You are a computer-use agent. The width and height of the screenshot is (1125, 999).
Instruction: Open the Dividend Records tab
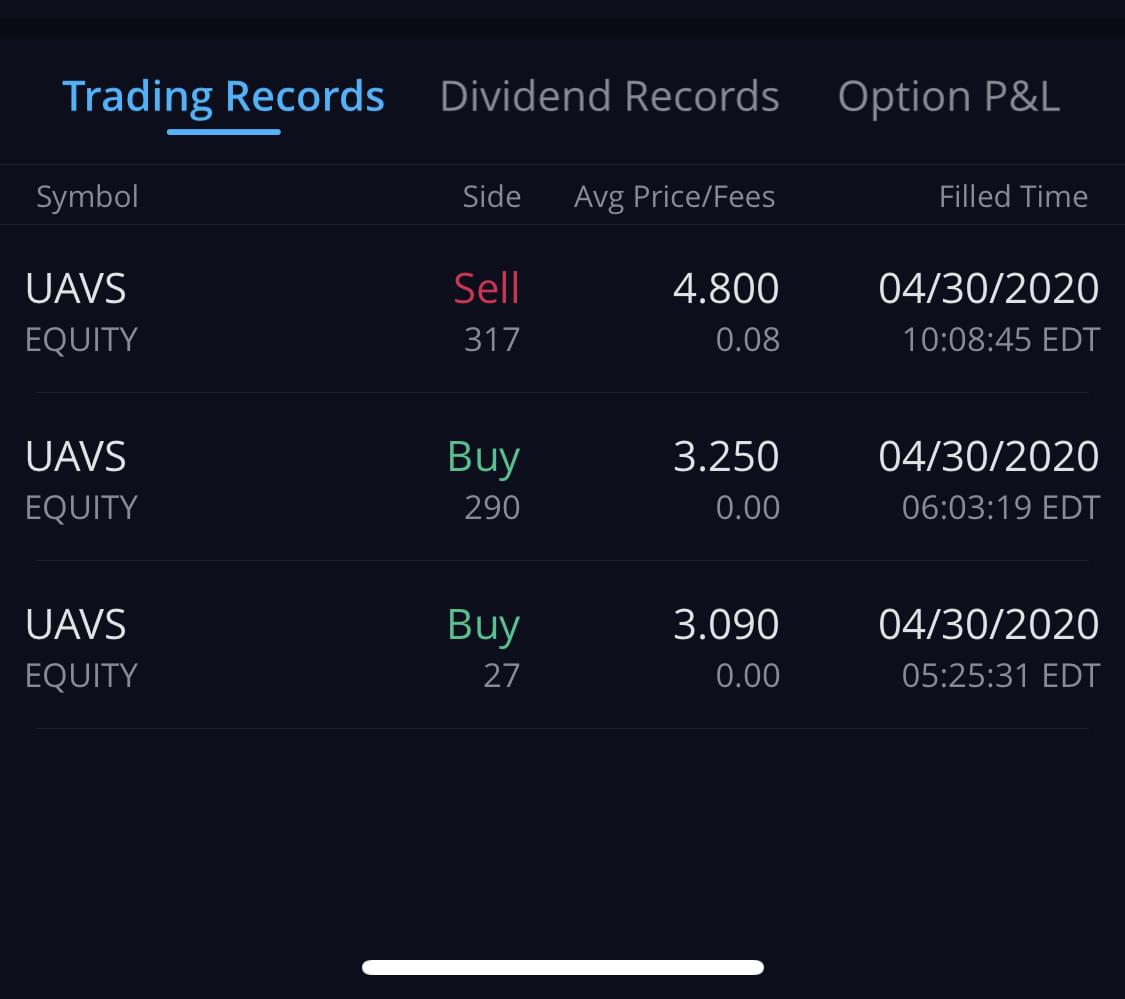pyautogui.click(x=609, y=97)
